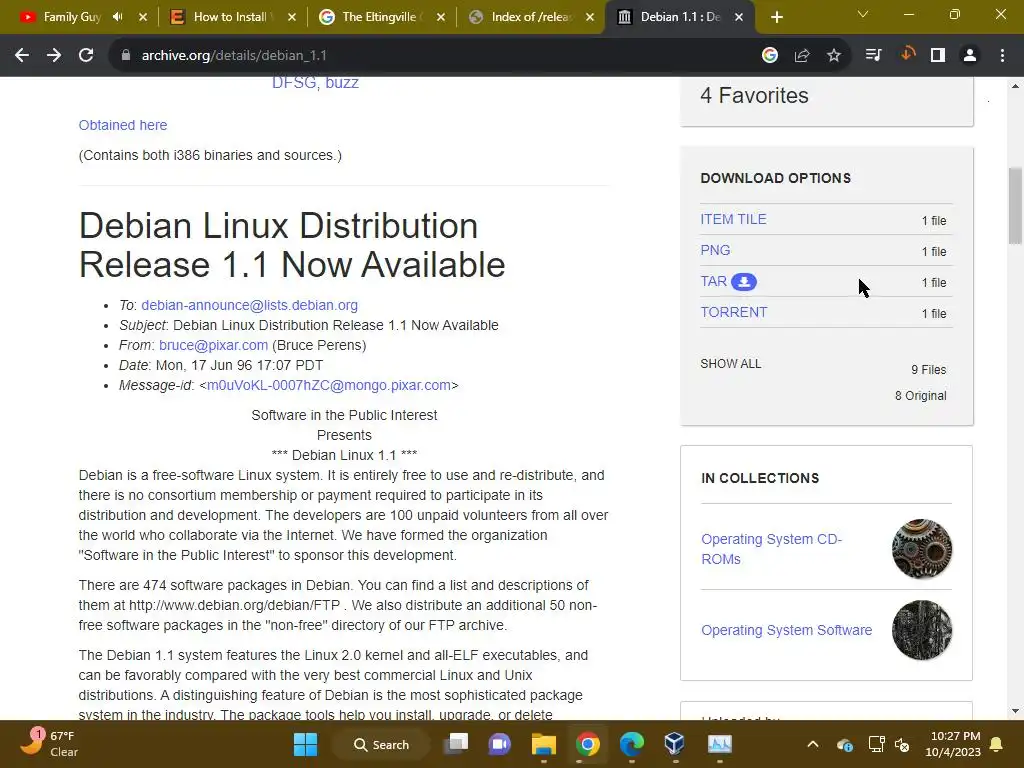Open VirtualBox from the taskbar
The width and height of the screenshot is (1024, 768).
675,744
